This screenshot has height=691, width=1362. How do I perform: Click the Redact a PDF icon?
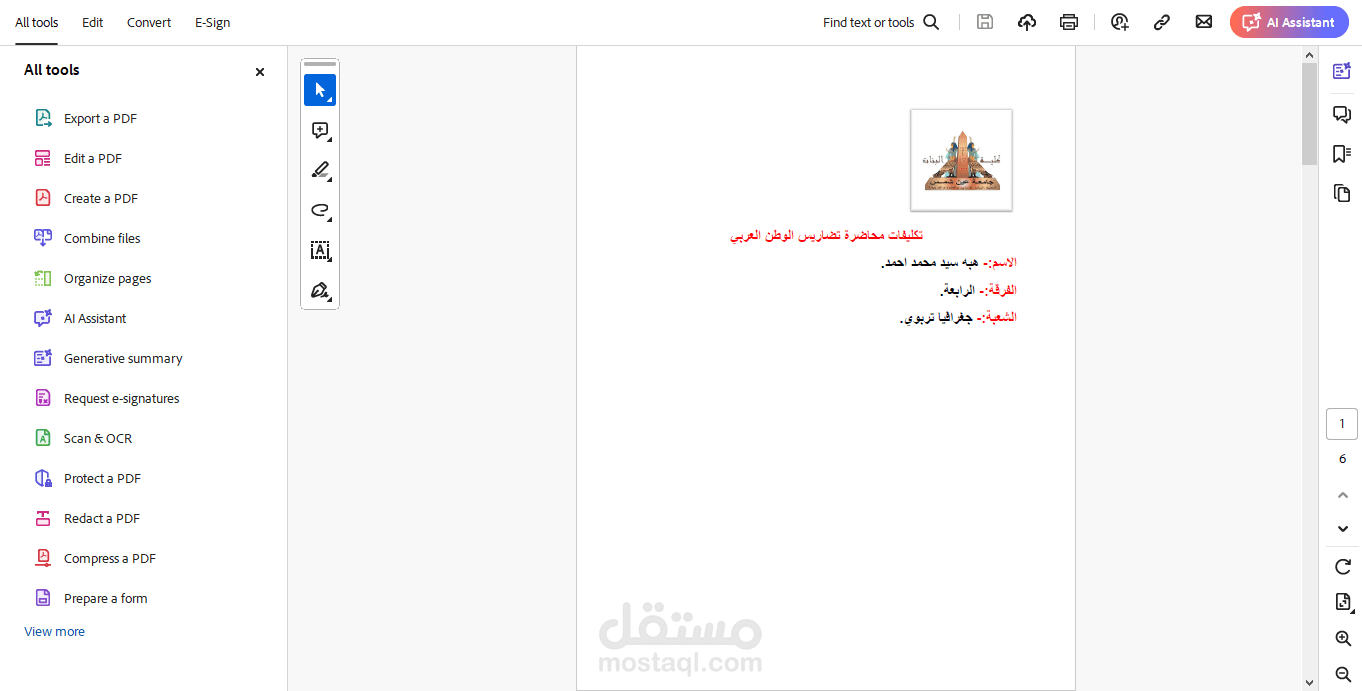coord(43,518)
